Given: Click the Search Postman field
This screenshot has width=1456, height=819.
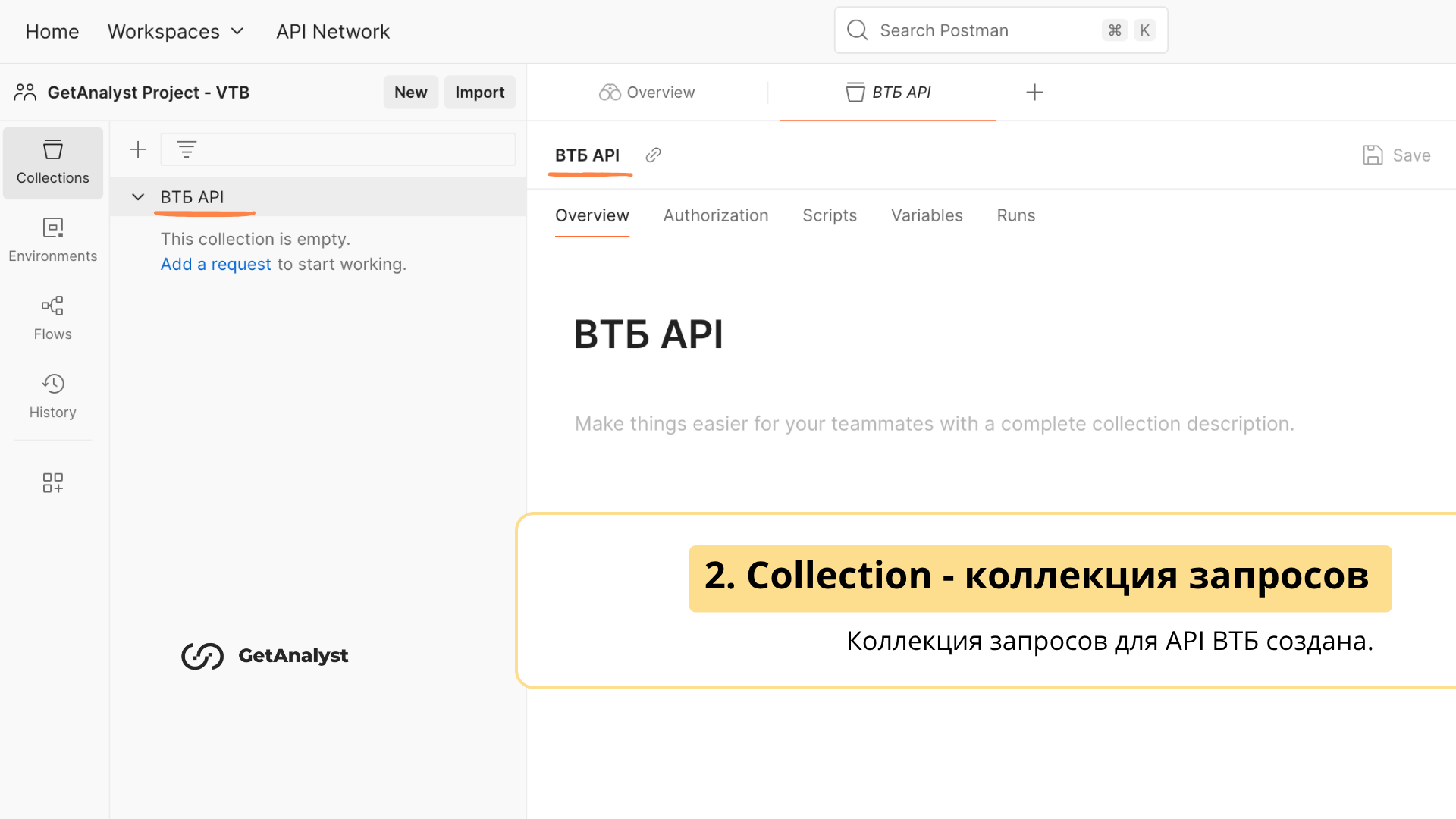Looking at the screenshot, I should coord(1001,30).
